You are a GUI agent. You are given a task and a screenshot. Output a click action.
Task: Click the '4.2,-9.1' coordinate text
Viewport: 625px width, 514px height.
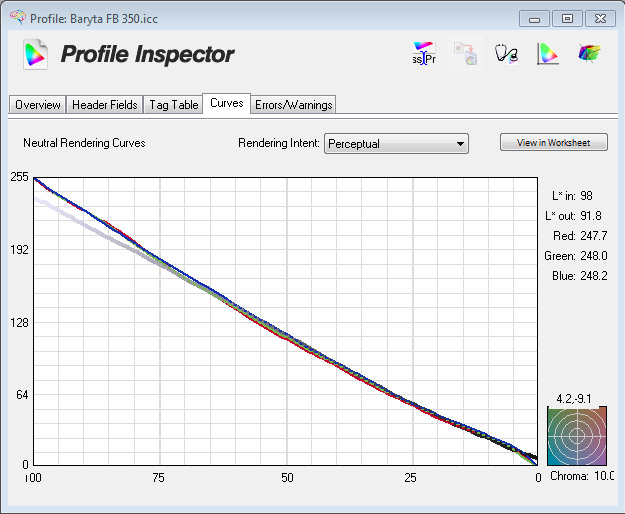click(574, 399)
